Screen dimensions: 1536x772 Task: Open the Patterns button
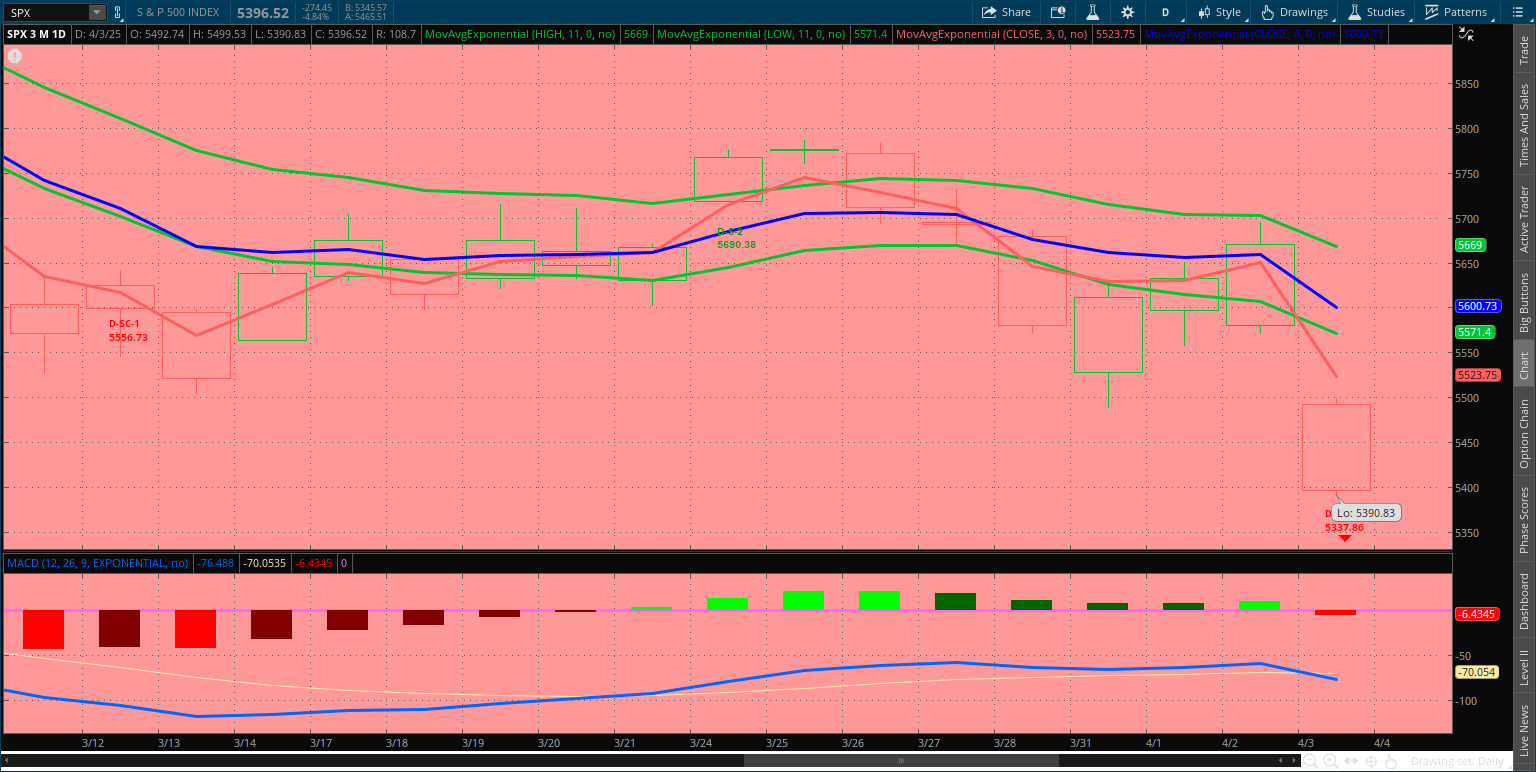(x=1456, y=12)
